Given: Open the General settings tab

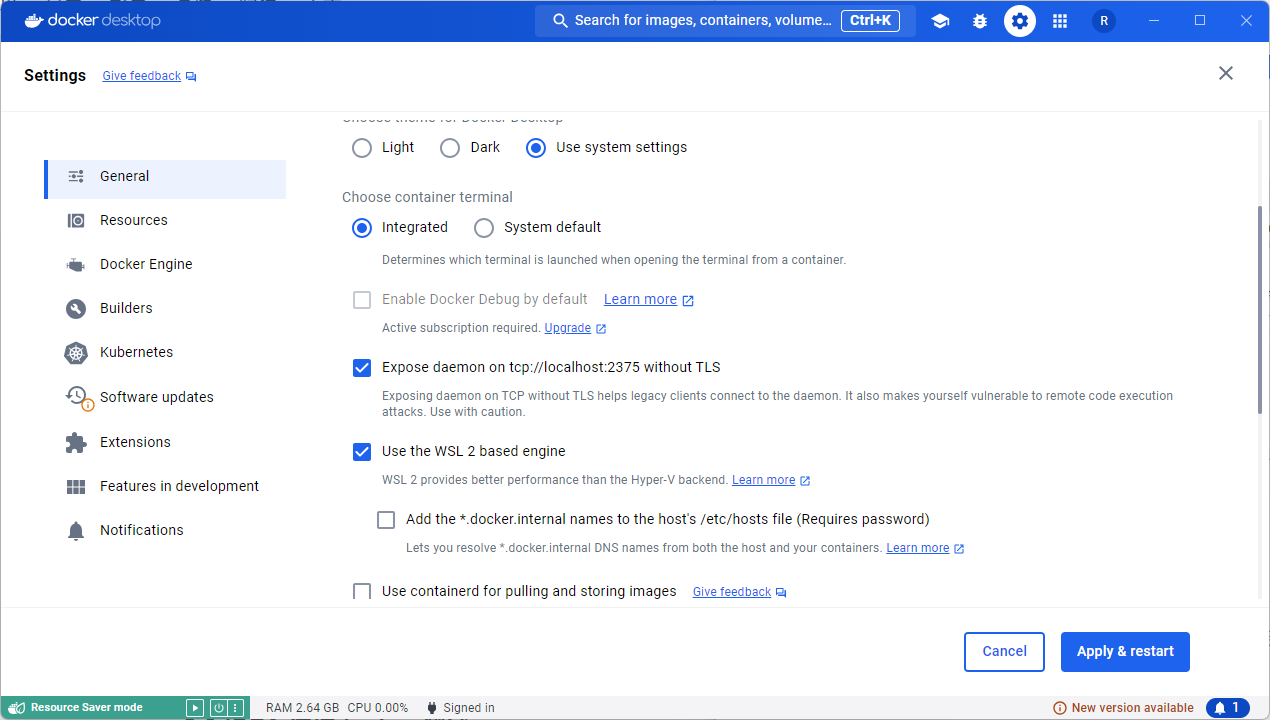Looking at the screenshot, I should 166,179.
